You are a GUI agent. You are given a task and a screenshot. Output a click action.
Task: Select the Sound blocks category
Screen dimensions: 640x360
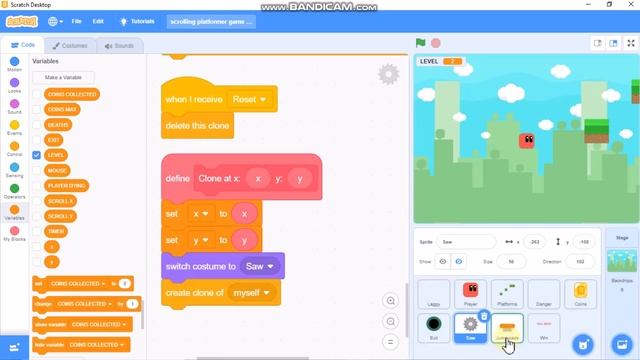(14, 107)
